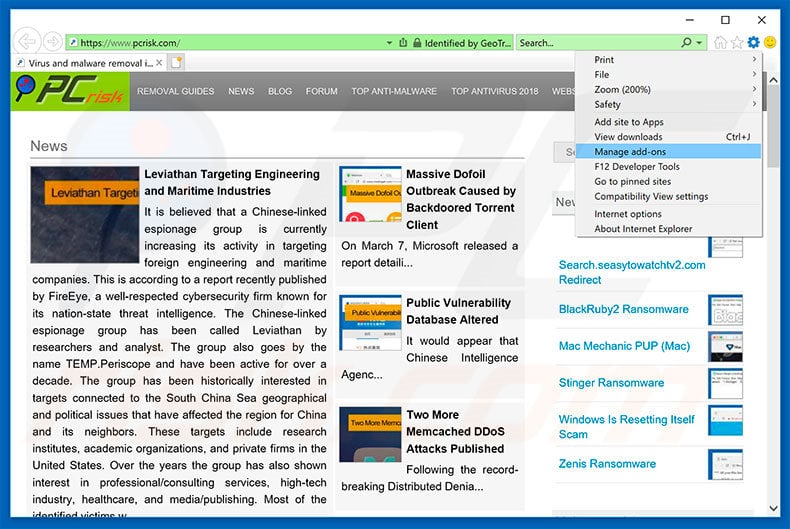The image size is (790, 529).
Task: Expand the address bar dropdown arrow
Action: tap(389, 43)
